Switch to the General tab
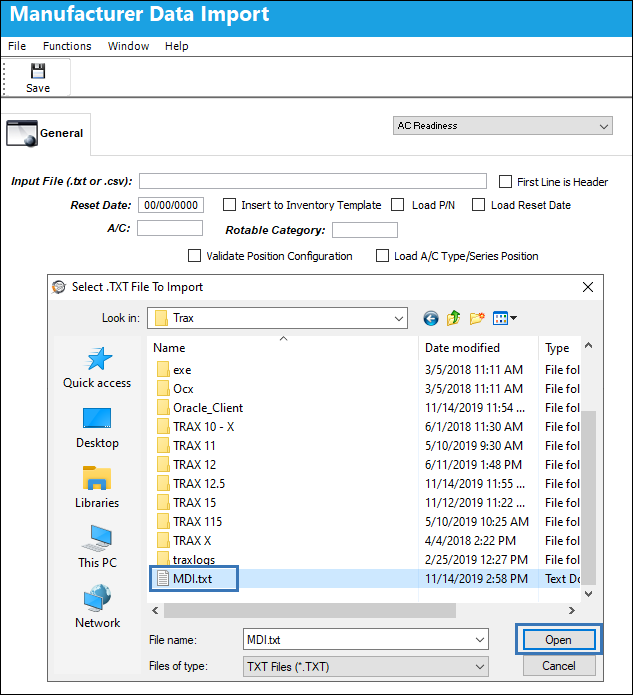Image resolution: width=633 pixels, height=695 pixels. [x=46, y=133]
